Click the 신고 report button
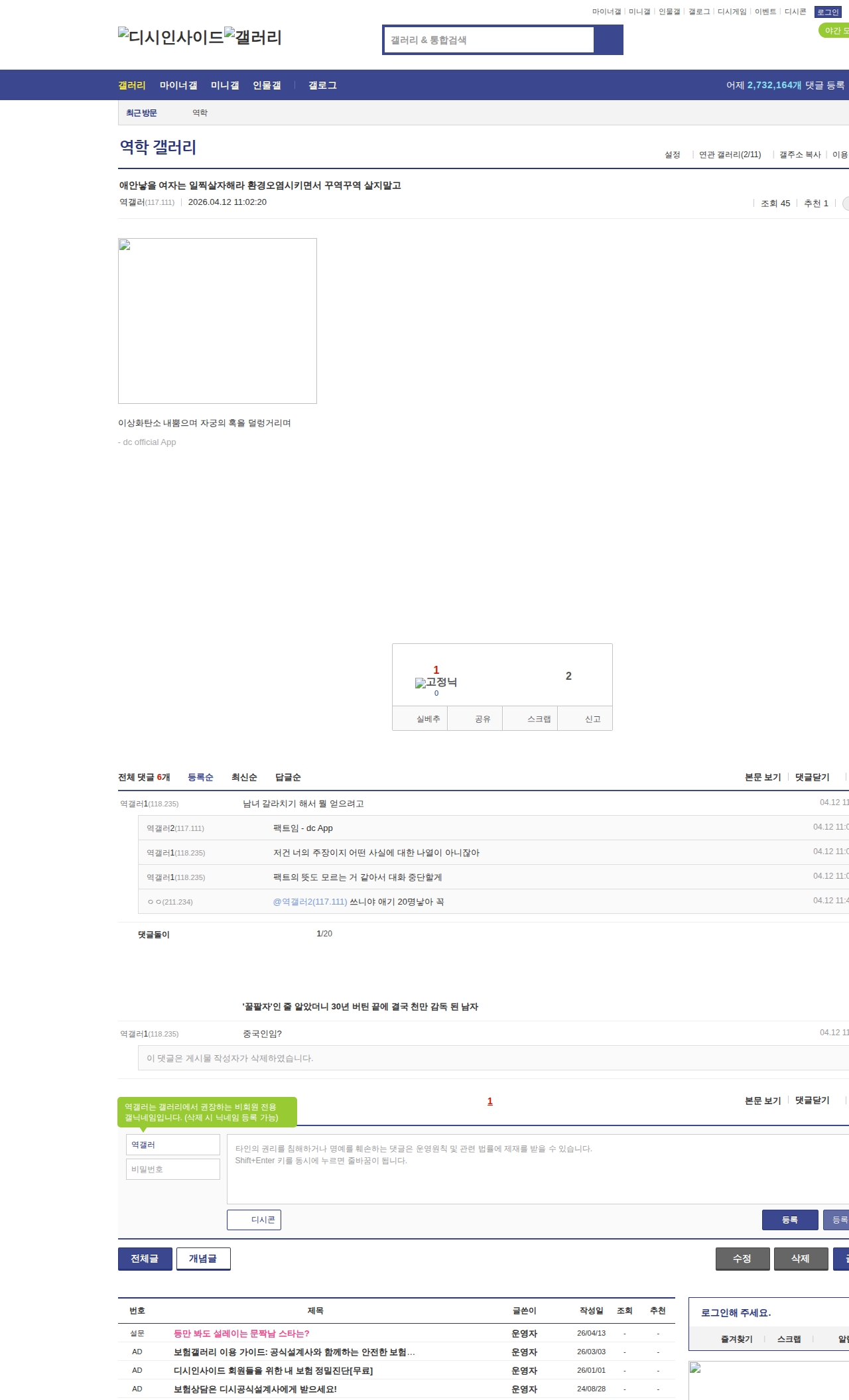 pos(585,719)
